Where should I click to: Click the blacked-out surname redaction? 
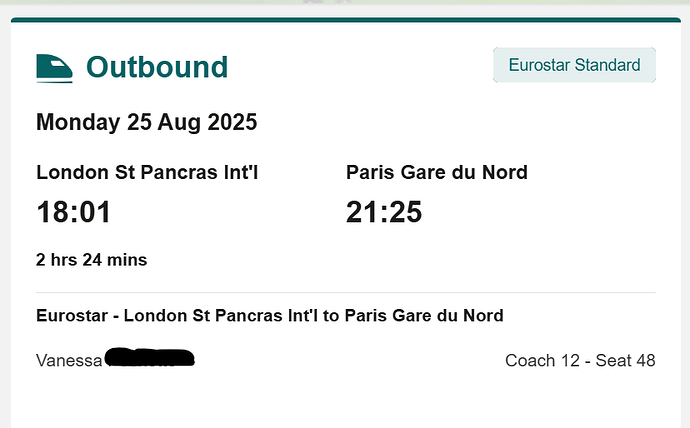click(149, 357)
